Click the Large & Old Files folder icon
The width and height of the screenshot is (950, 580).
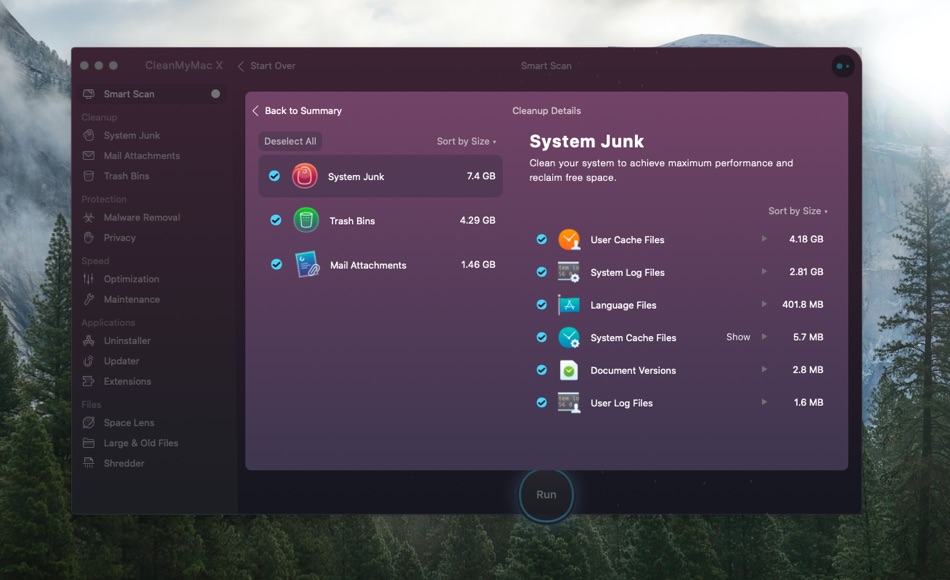pyautogui.click(x=88, y=443)
